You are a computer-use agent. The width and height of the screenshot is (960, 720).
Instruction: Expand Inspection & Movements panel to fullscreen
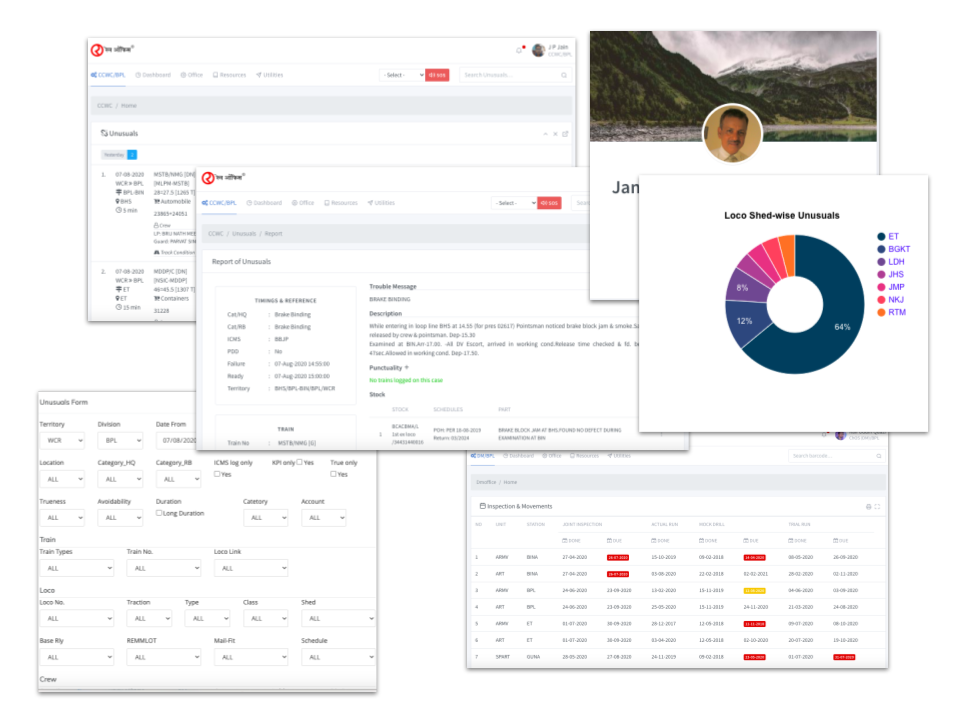[x=877, y=506]
